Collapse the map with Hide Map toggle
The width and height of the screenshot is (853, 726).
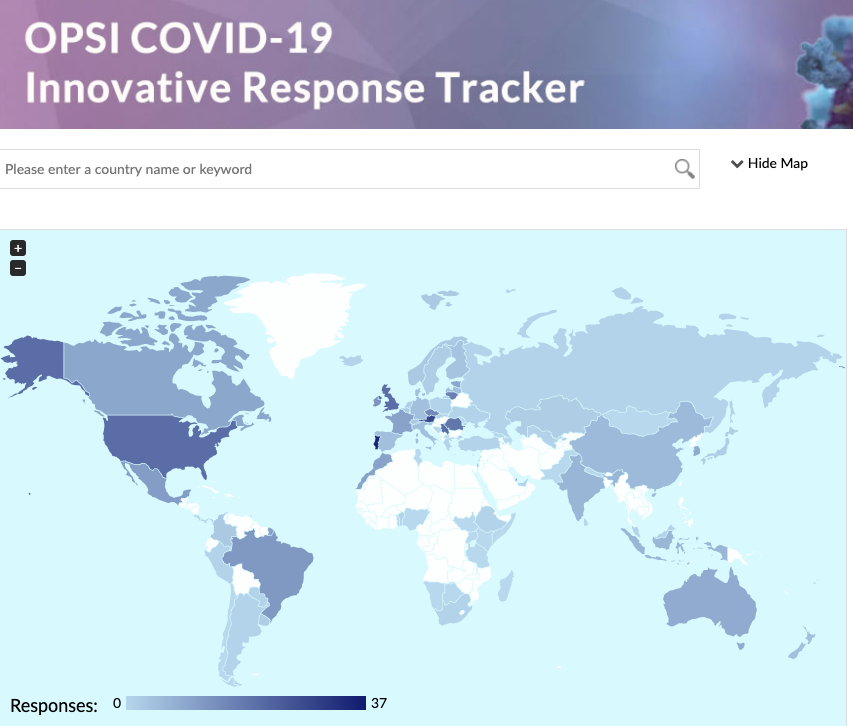click(769, 163)
